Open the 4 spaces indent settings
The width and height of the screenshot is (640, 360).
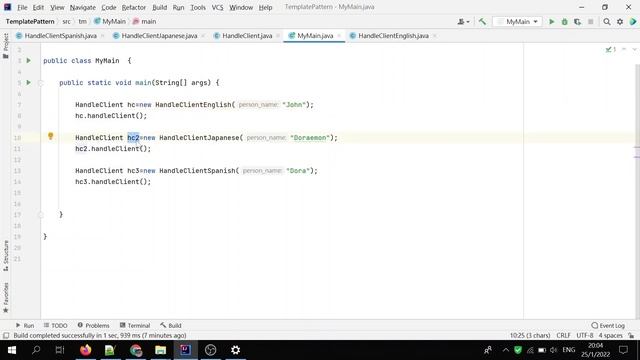point(610,336)
